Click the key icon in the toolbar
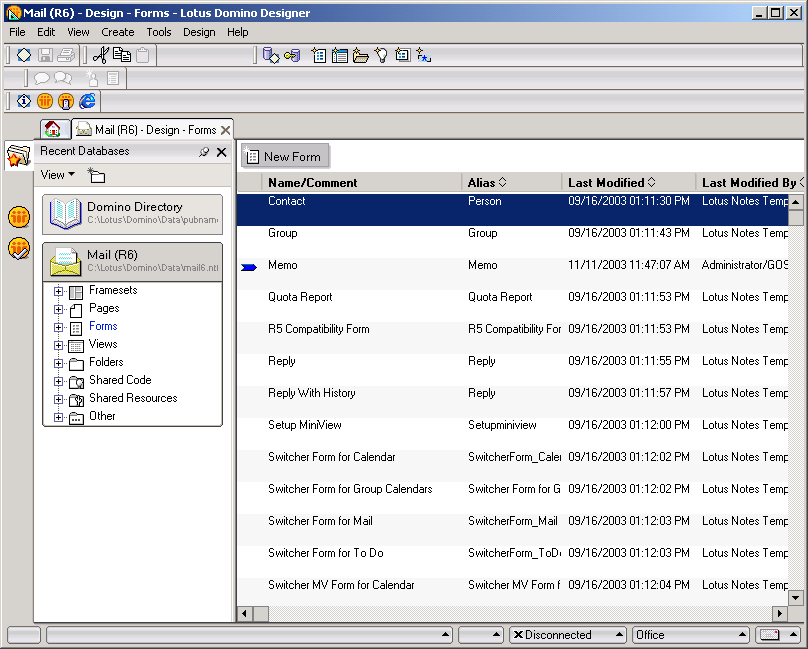Image resolution: width=808 pixels, height=649 pixels. tap(292, 55)
